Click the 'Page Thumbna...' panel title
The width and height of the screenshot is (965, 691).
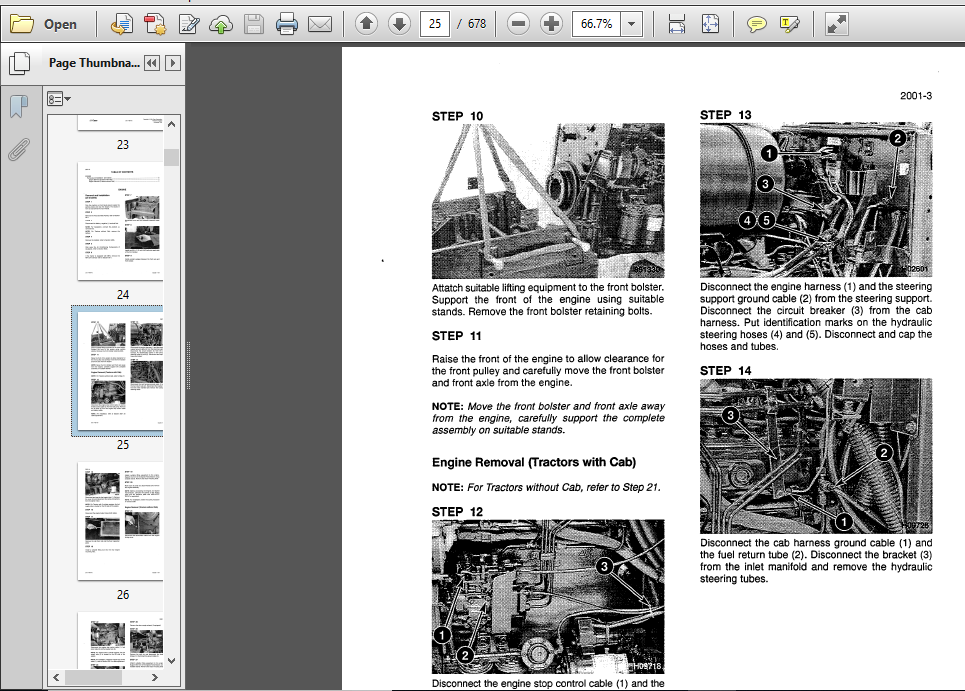tap(94, 63)
